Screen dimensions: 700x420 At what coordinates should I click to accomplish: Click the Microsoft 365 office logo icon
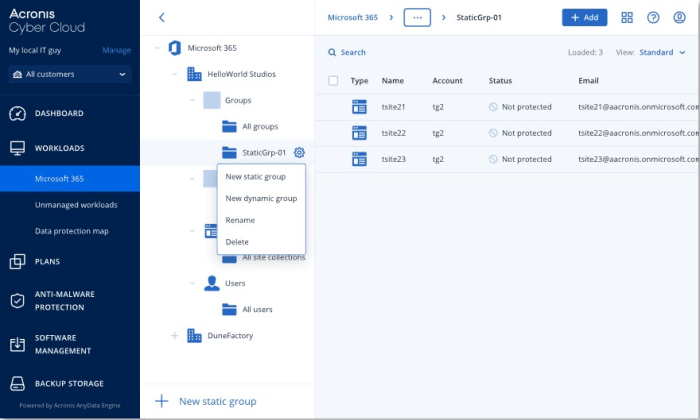[175, 48]
